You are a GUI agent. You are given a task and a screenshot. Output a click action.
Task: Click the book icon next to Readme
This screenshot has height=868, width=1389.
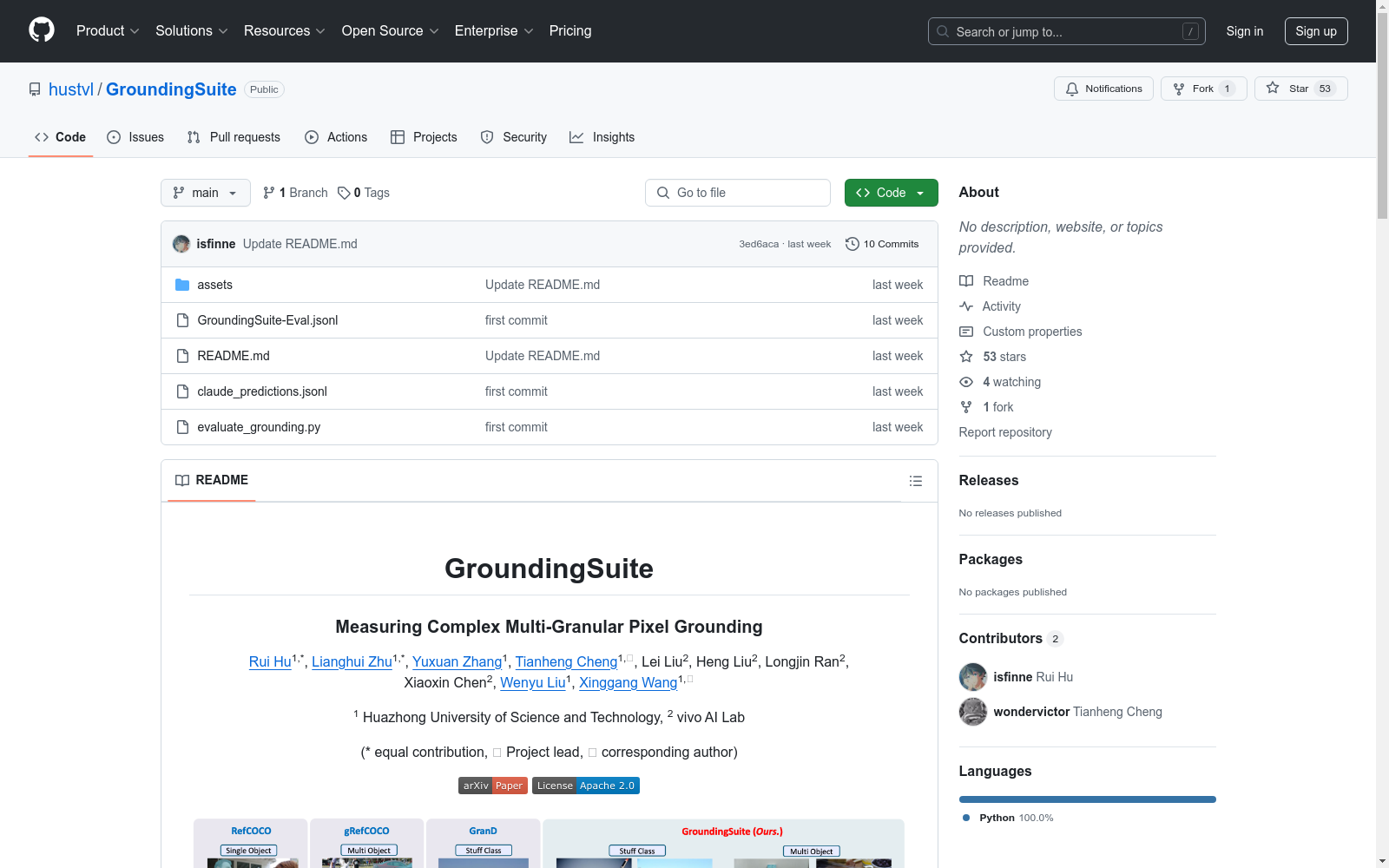click(966, 281)
